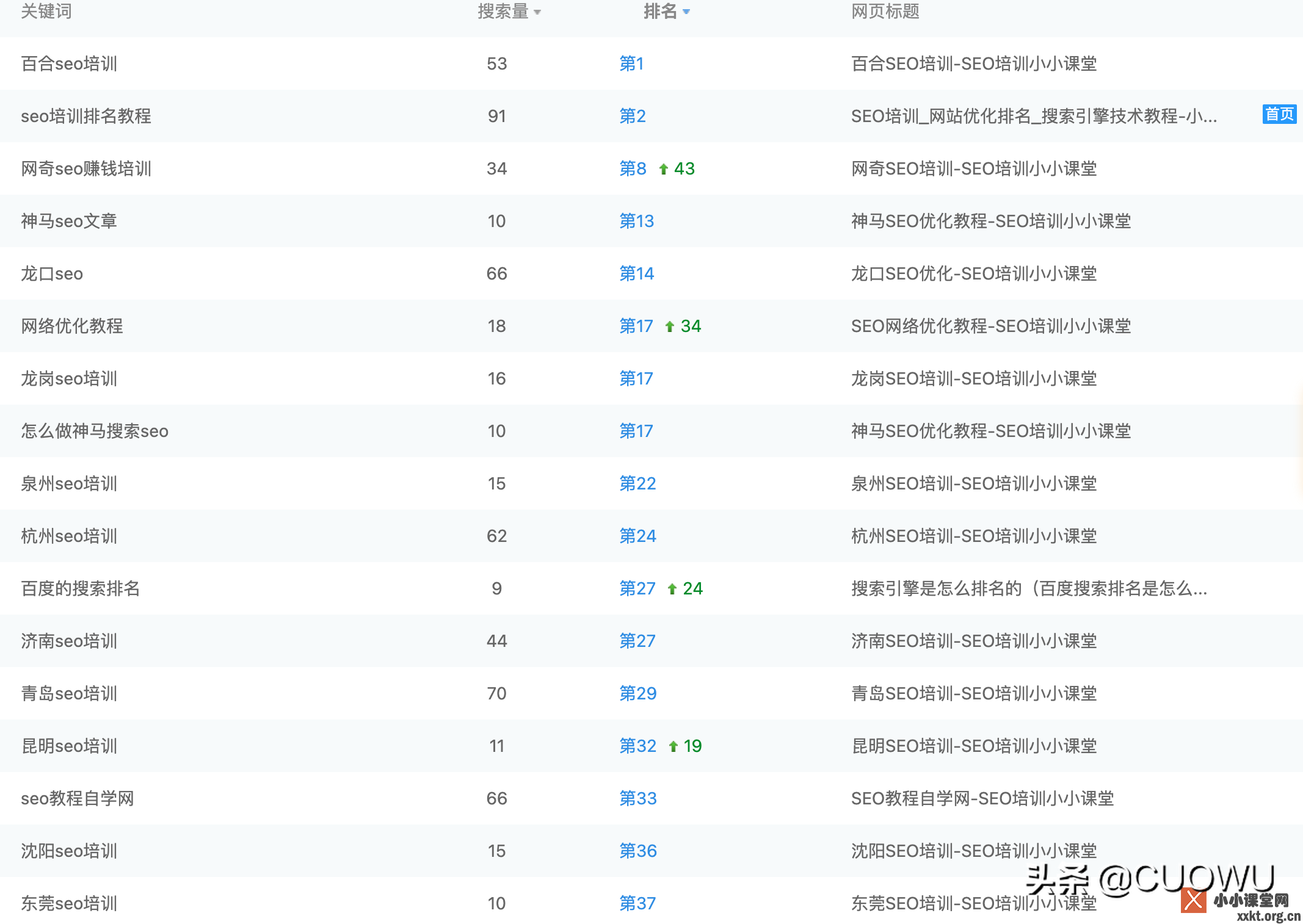The image size is (1303, 924).
Task: Click the ↑43 increase marker in the 排名 column
Action: (x=677, y=168)
